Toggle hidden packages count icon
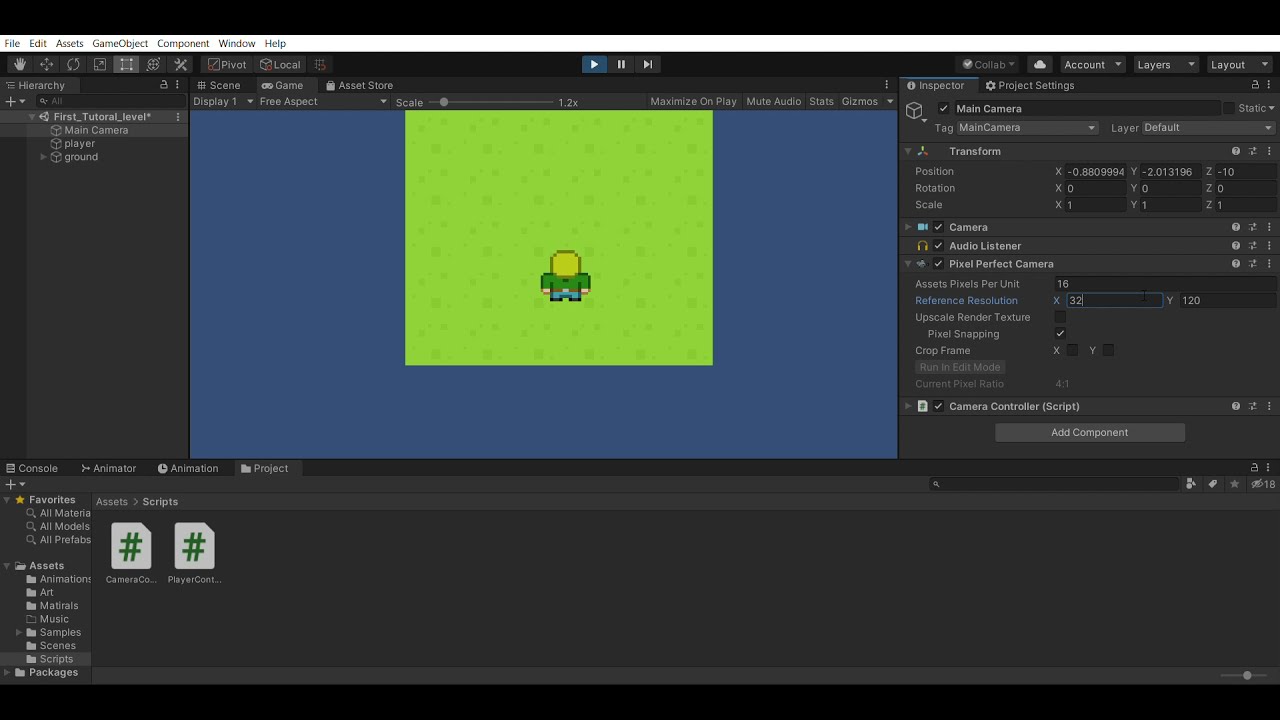 coord(1263,484)
